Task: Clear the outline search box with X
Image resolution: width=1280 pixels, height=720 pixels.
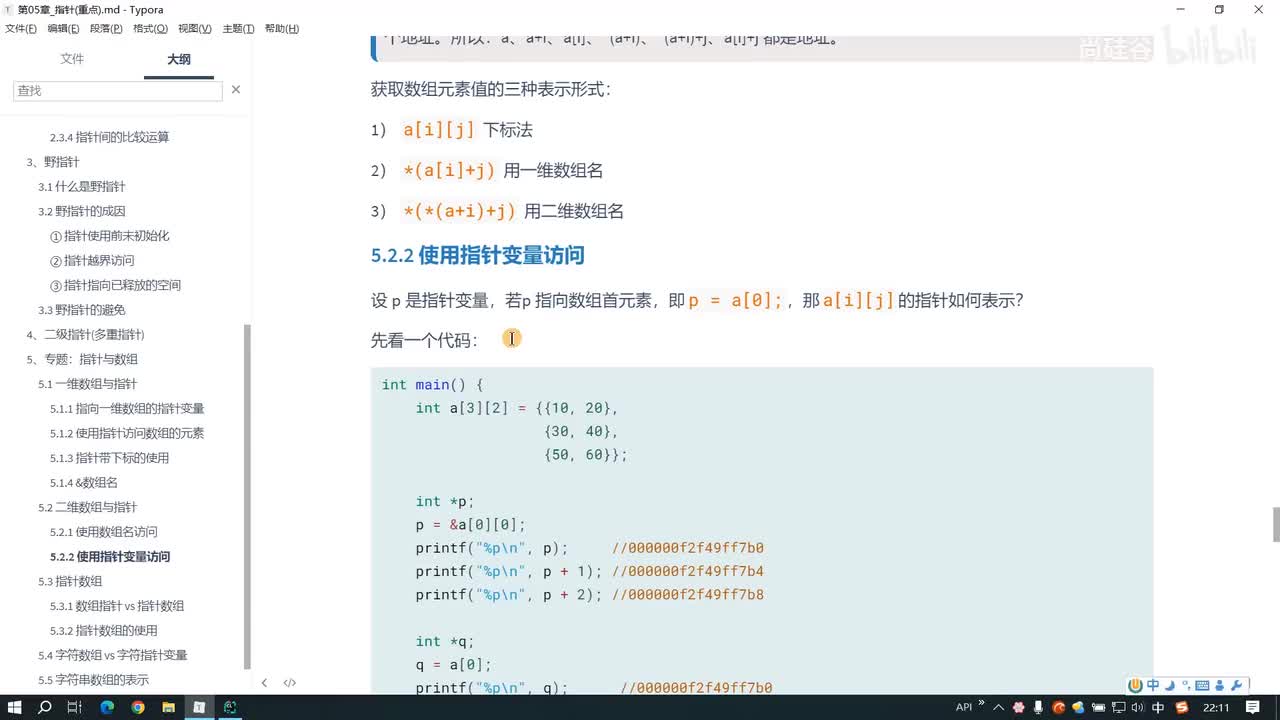Action: 236,90
